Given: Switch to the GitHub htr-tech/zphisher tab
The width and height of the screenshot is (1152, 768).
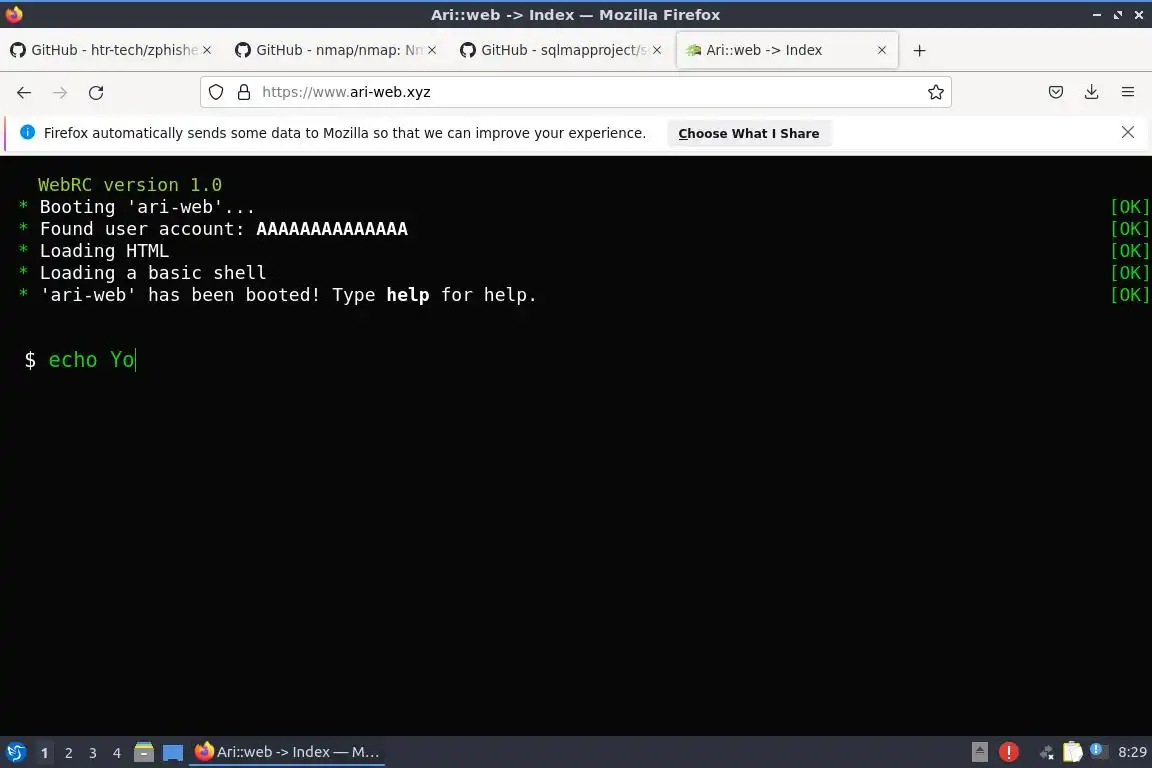Looking at the screenshot, I should [110, 50].
